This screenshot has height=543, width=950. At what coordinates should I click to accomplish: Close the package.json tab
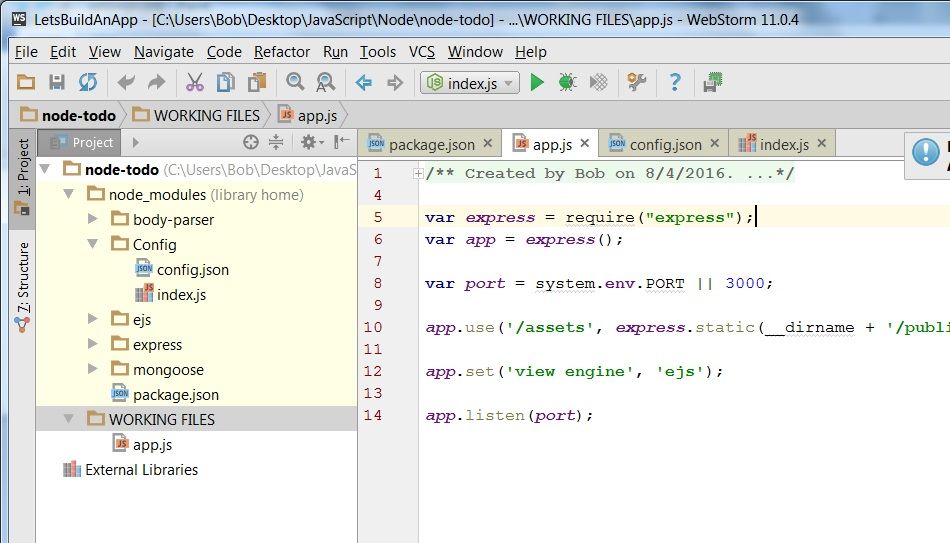[488, 144]
